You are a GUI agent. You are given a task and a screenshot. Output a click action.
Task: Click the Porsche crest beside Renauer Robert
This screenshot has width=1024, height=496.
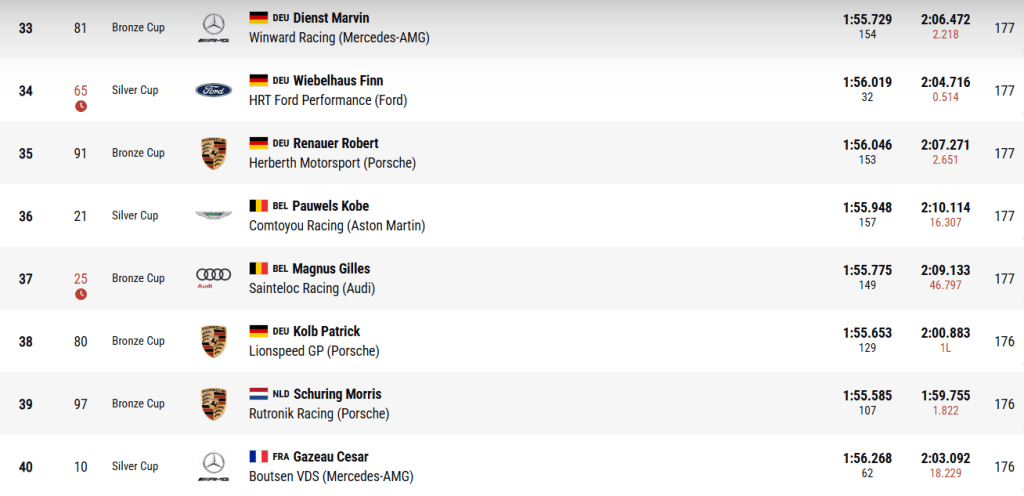[213, 153]
